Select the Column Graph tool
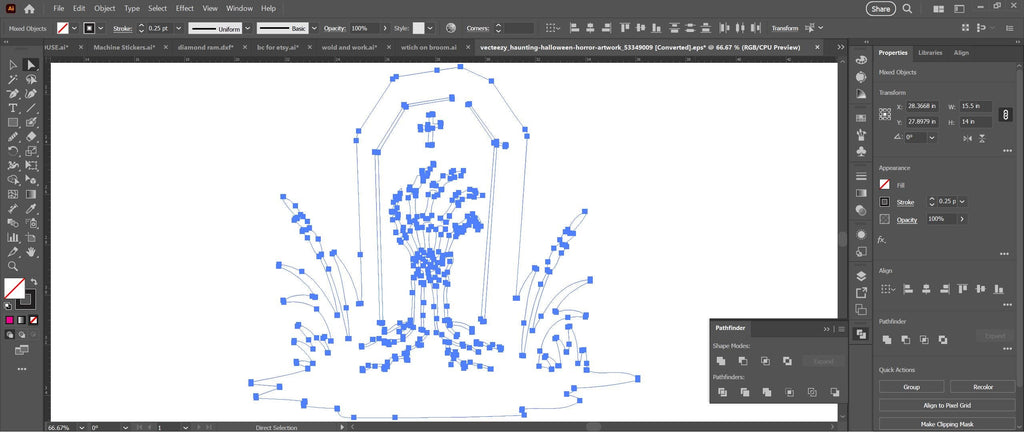The width and height of the screenshot is (1024, 432). click(12, 238)
